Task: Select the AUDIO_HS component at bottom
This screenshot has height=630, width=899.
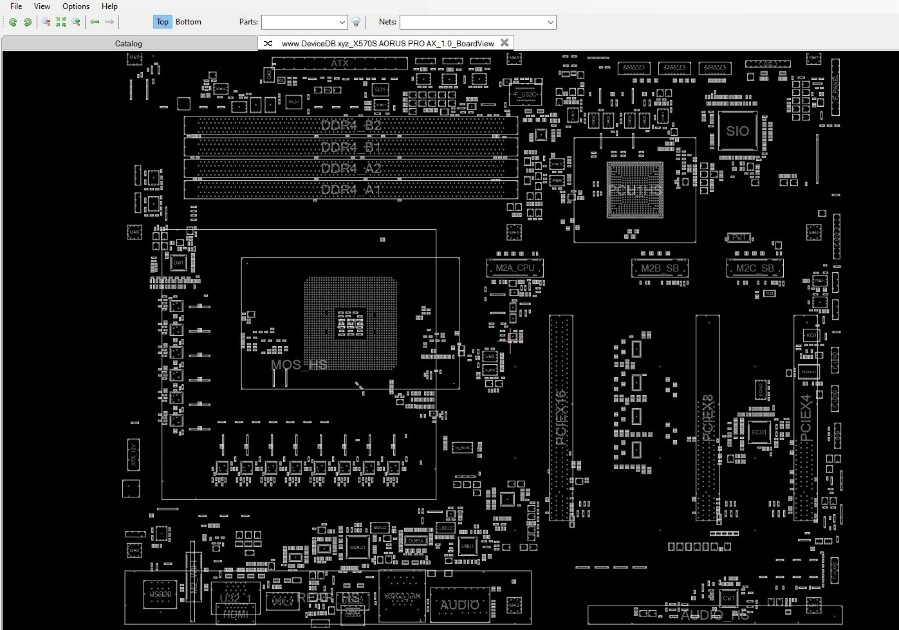Action: [x=714, y=615]
